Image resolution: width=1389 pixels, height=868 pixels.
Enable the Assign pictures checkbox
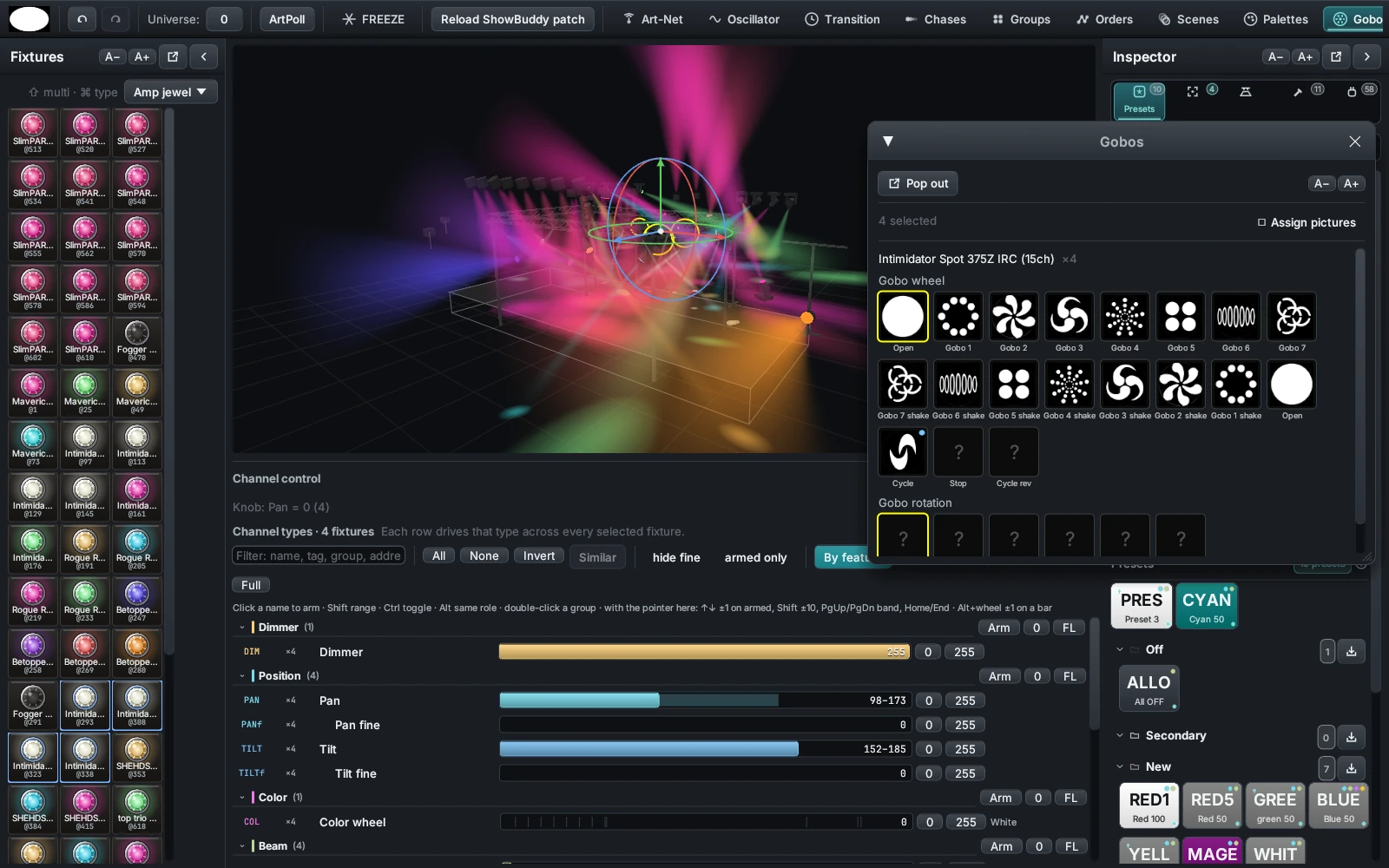[1261, 222]
